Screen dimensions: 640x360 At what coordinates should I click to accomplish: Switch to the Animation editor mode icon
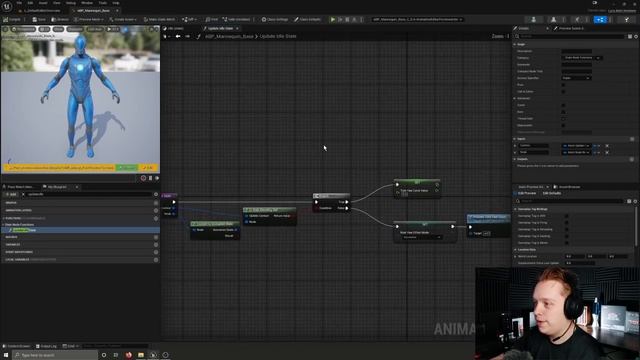pyautogui.click(x=577, y=19)
